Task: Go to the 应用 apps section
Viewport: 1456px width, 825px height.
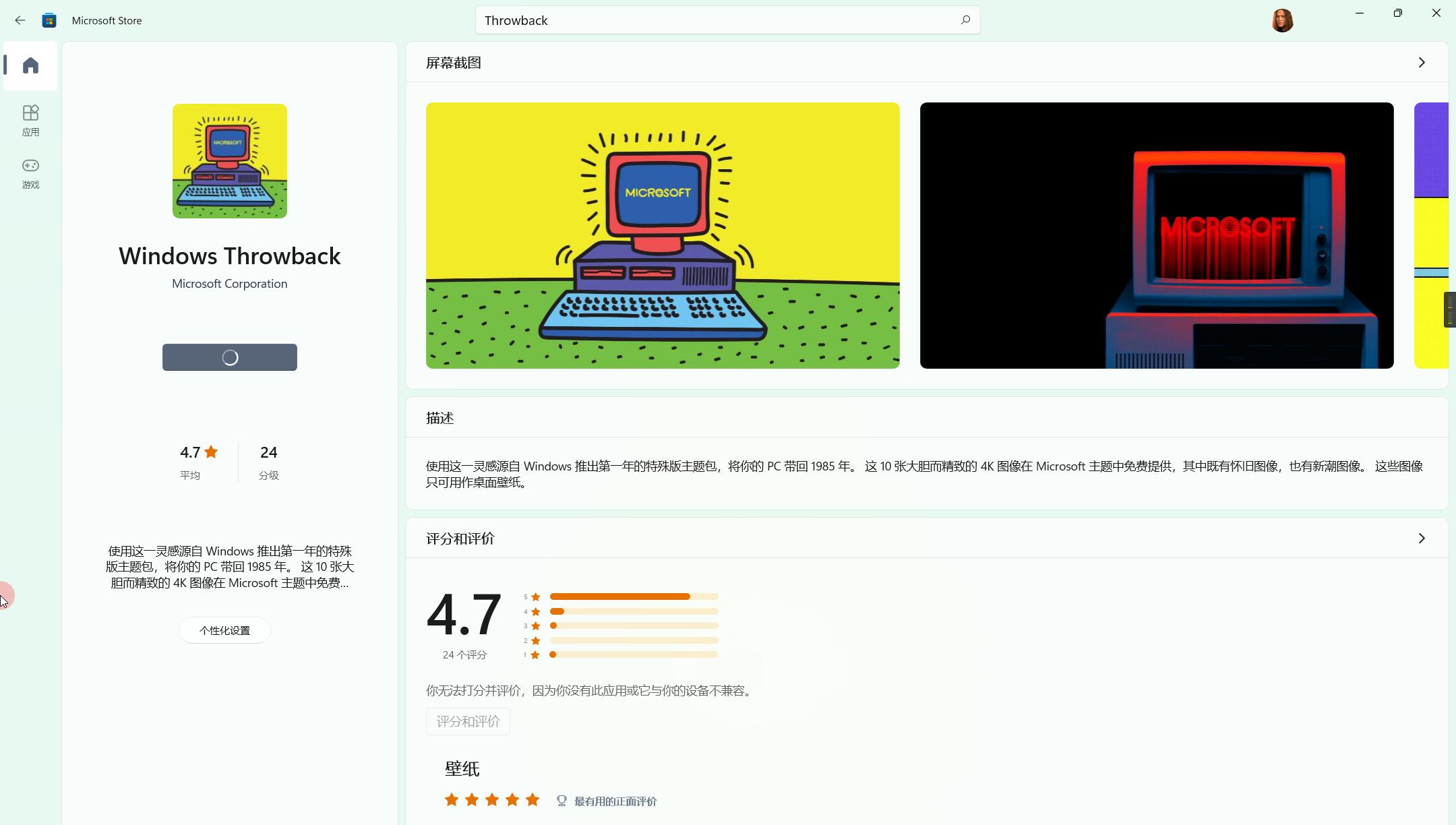Action: point(30,120)
